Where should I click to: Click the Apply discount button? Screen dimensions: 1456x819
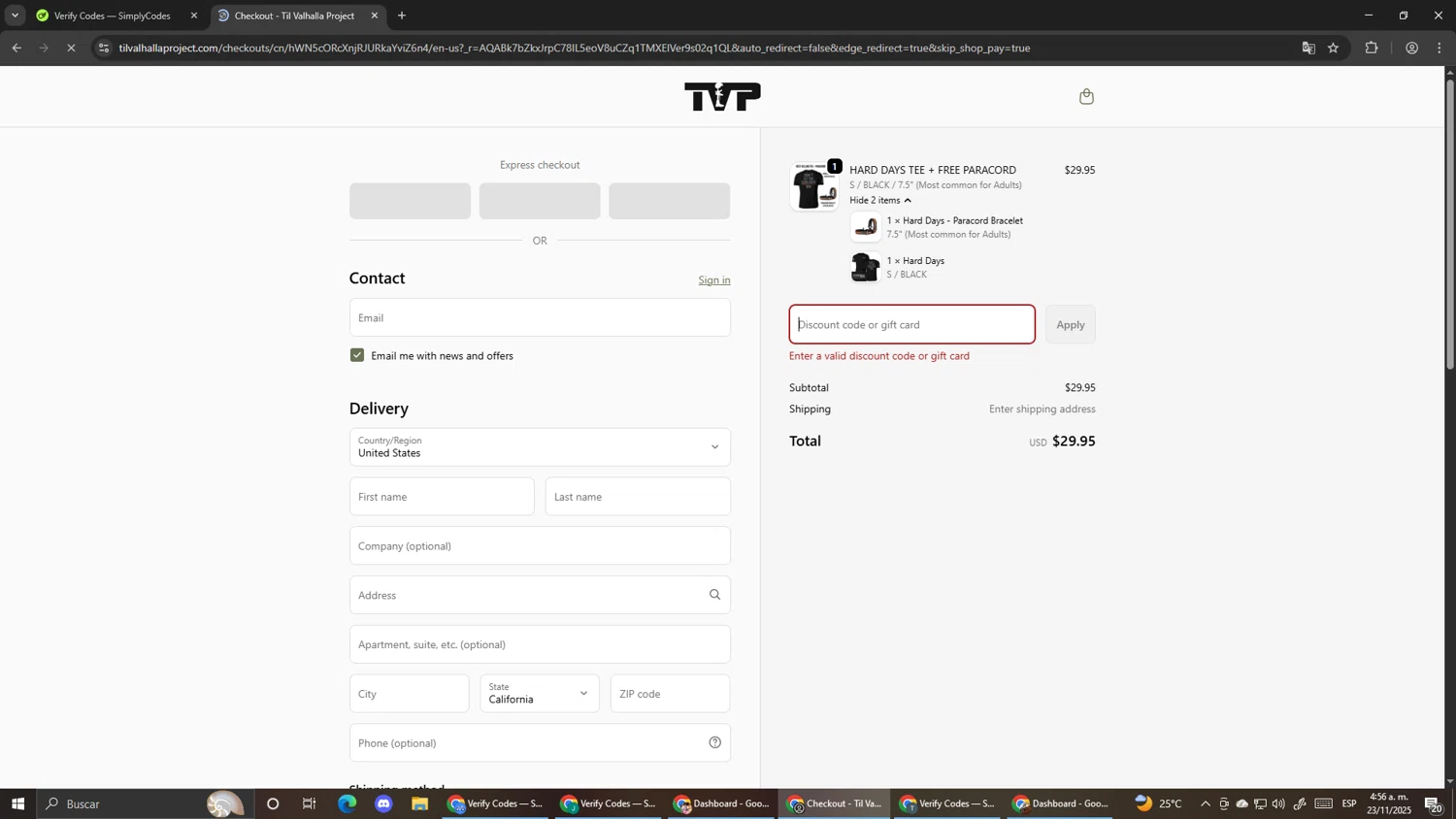[x=1071, y=325]
